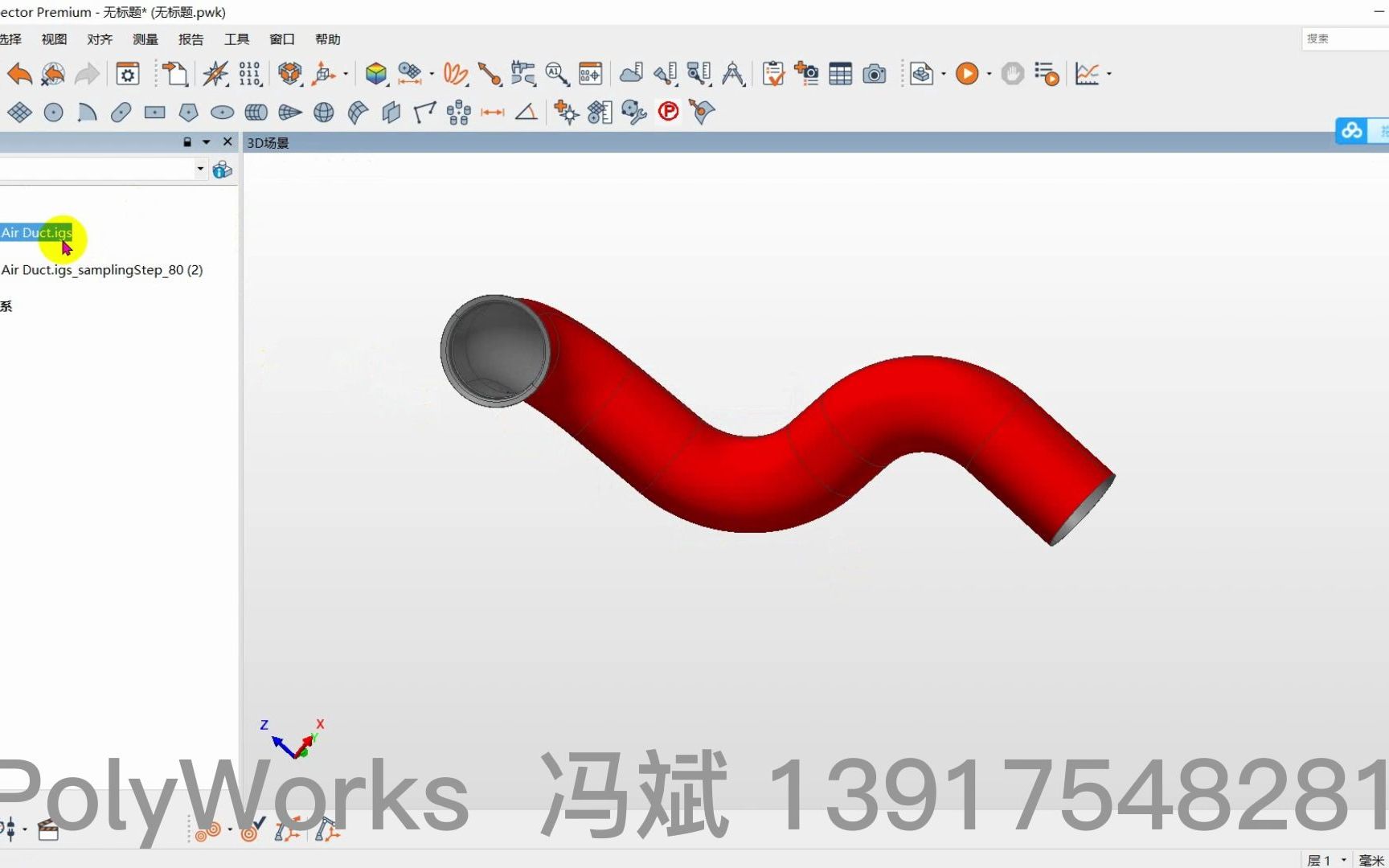Create a plane feature icon

point(19,113)
